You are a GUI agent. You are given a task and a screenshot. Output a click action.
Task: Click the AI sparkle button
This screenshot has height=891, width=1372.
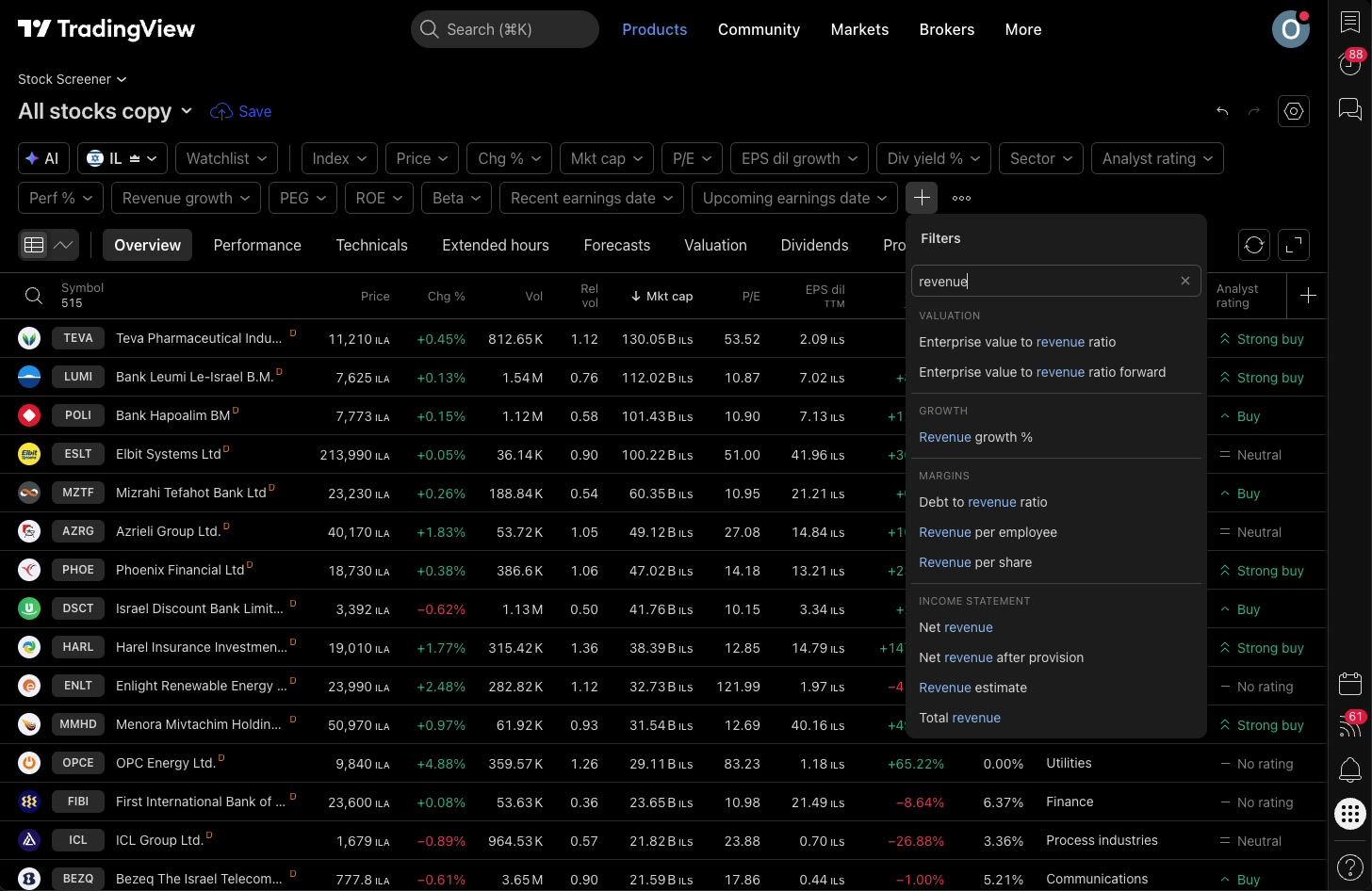[x=43, y=158]
